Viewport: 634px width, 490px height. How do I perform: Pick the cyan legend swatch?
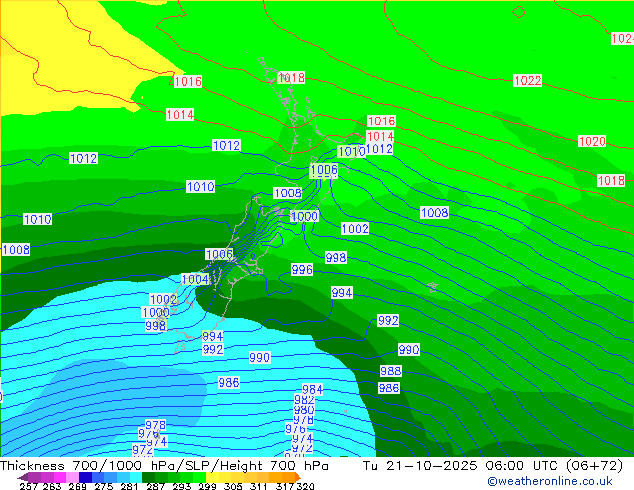point(136,477)
